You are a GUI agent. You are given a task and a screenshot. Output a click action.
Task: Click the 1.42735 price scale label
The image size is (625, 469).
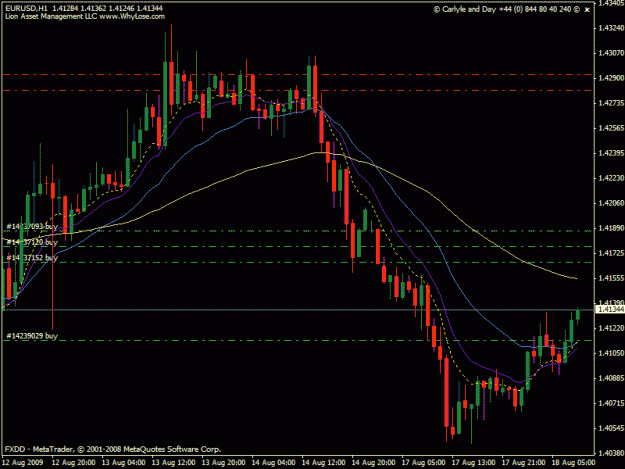point(611,103)
